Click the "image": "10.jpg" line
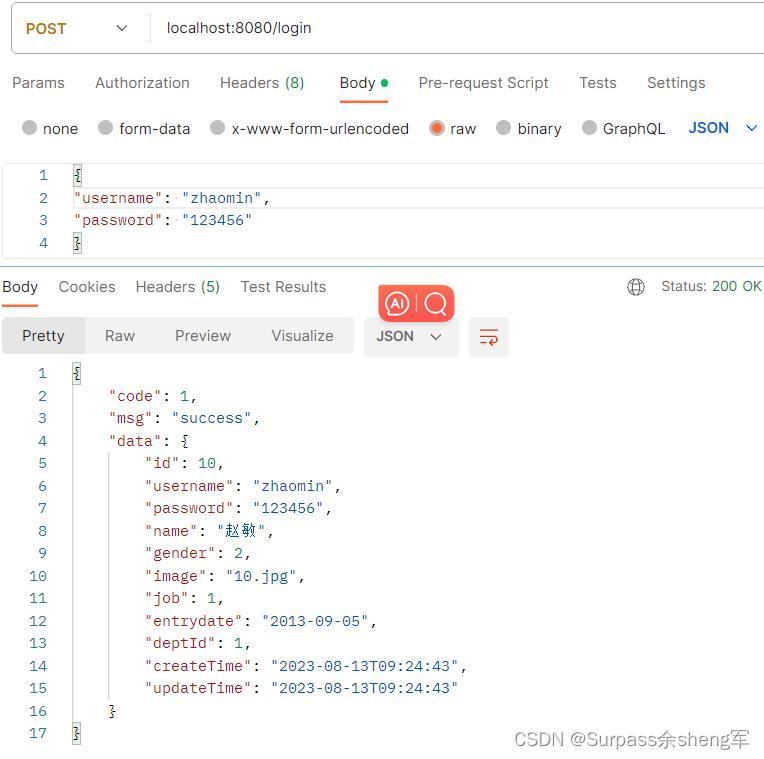 tap(225, 576)
